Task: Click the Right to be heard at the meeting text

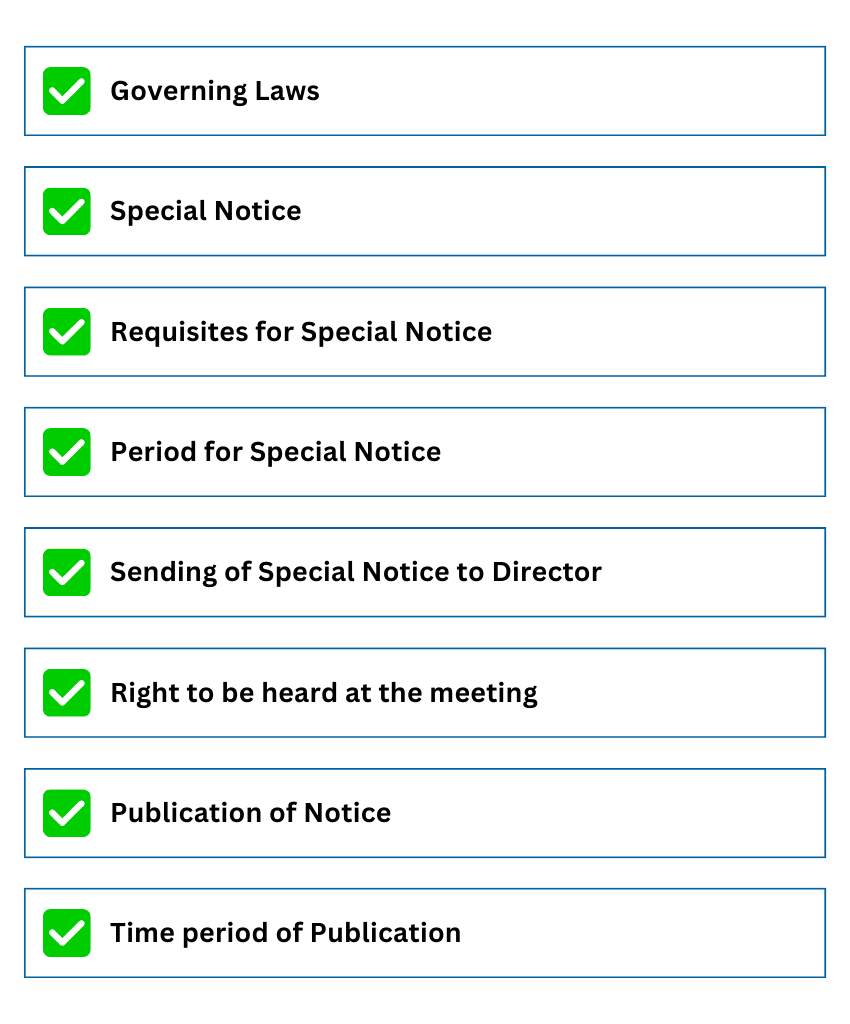Action: coord(324,693)
